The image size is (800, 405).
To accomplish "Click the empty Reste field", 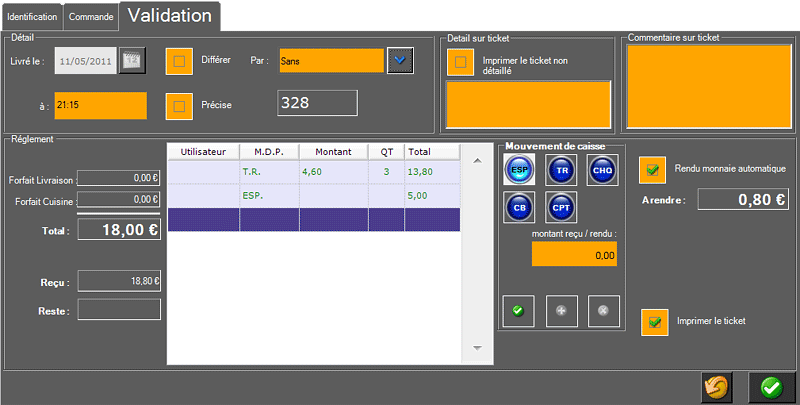I will click(x=119, y=310).
